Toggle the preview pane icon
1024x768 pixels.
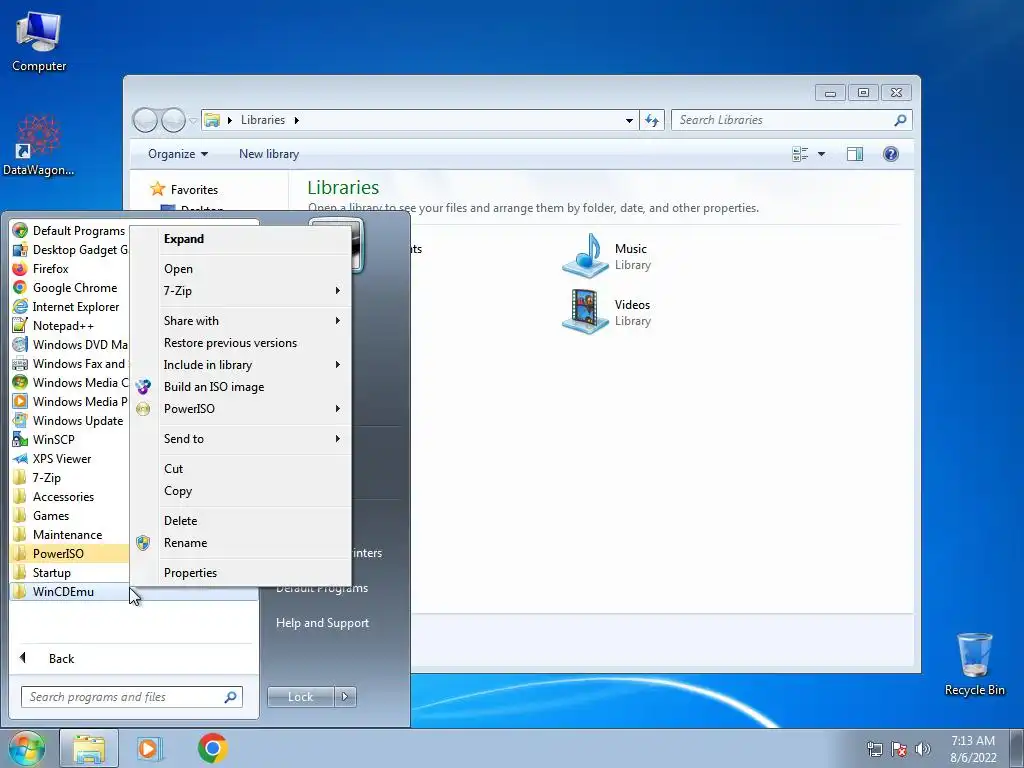coord(855,154)
